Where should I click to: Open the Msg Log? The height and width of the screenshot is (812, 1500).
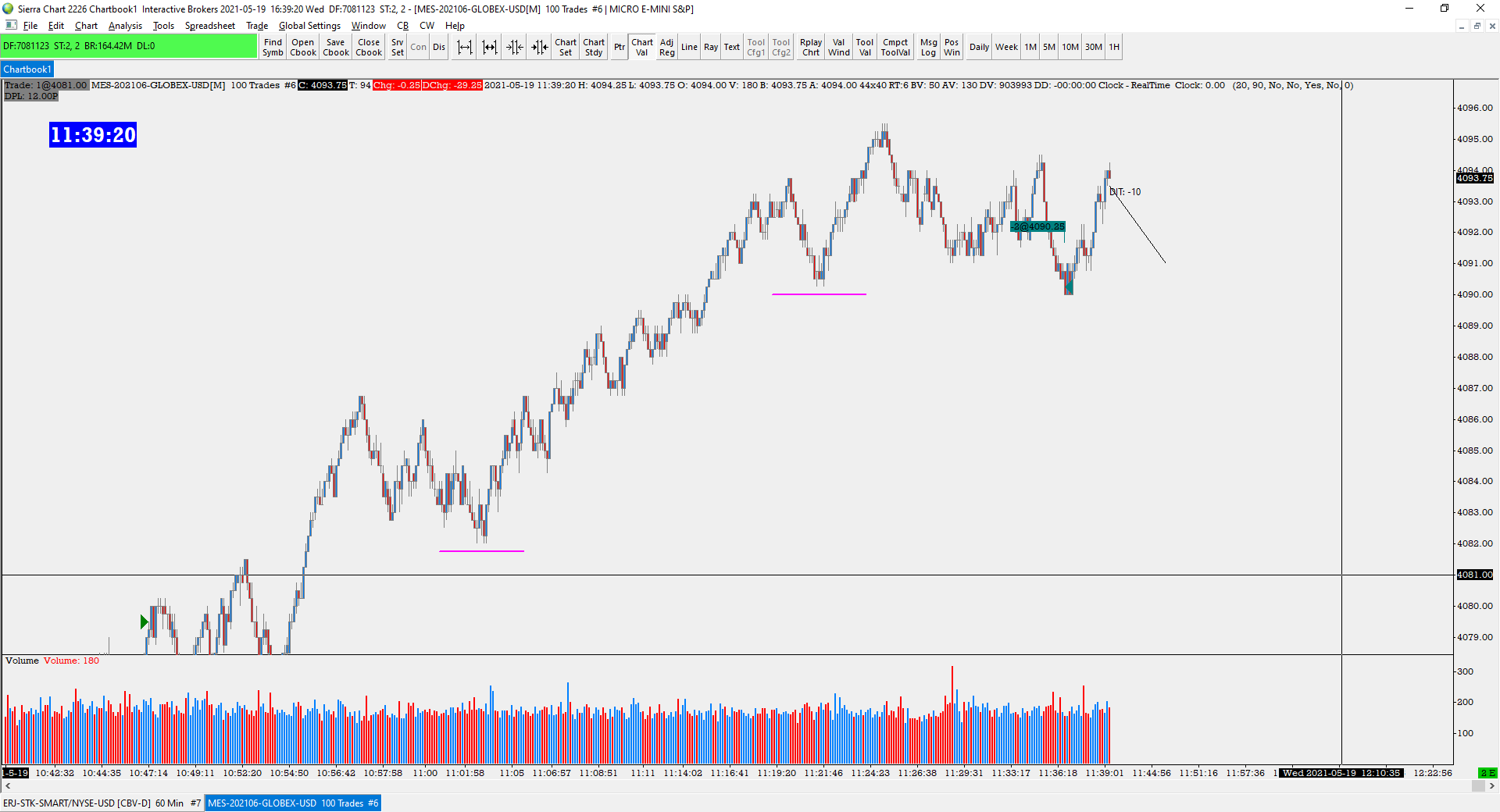coord(928,47)
